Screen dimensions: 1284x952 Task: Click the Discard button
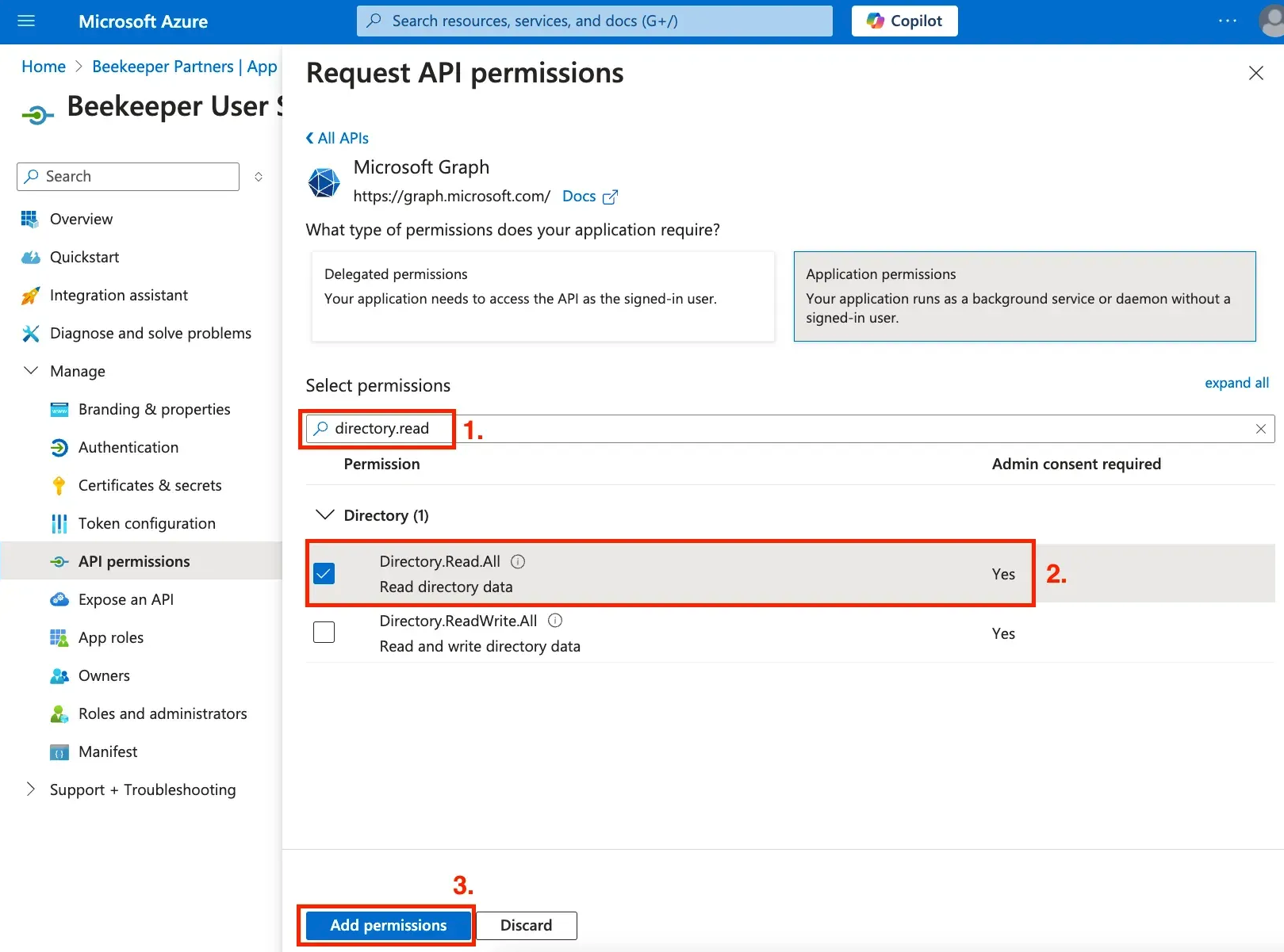pyautogui.click(x=526, y=925)
